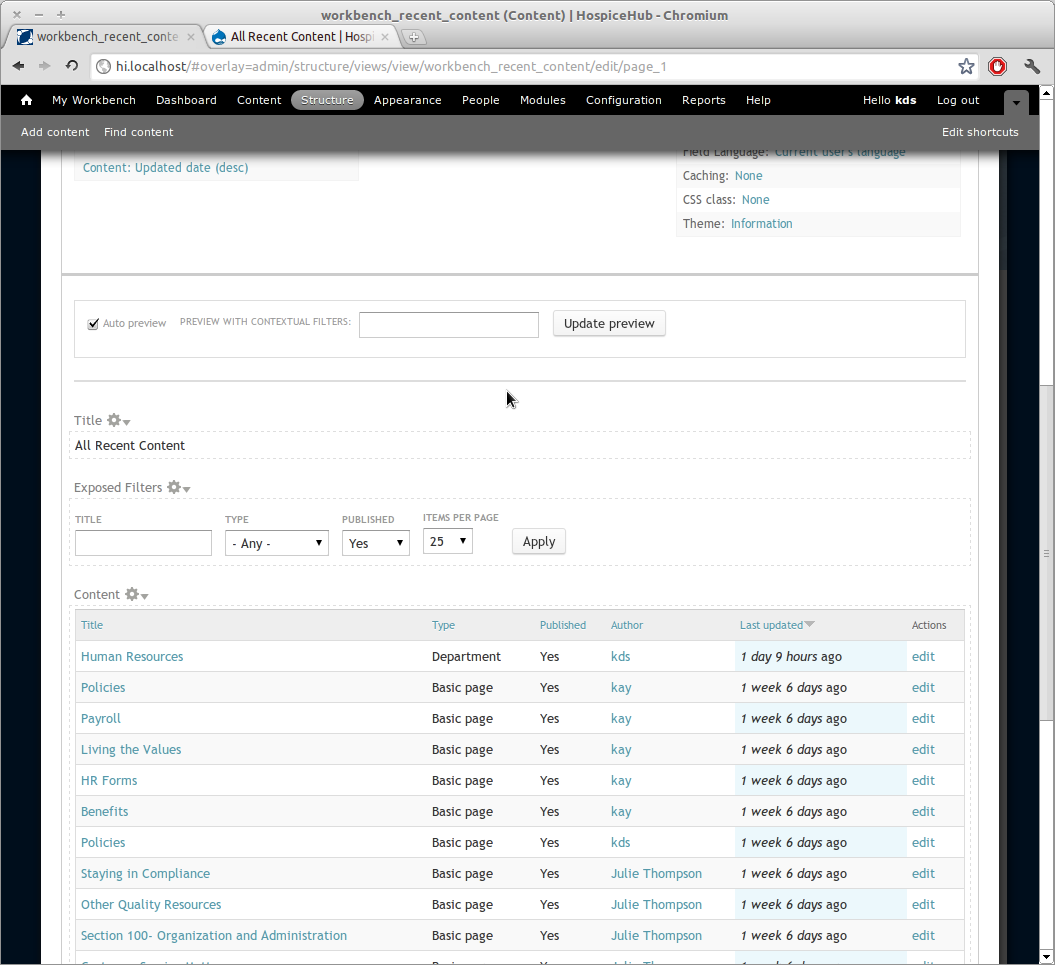
Task: Click Edit shortcuts link
Action: click(980, 133)
